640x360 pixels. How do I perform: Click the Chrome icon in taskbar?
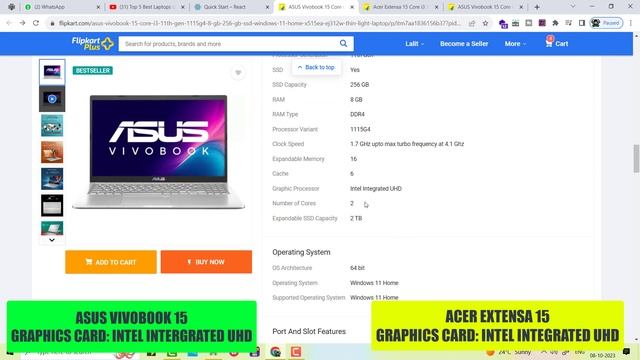tap(276, 351)
